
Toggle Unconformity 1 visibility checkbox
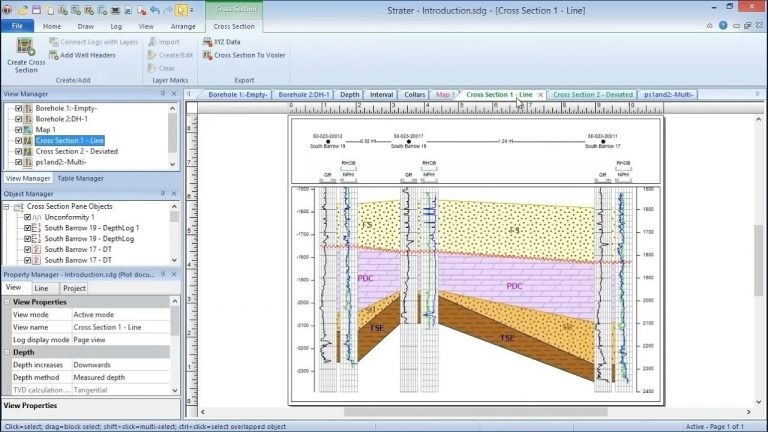coord(27,217)
